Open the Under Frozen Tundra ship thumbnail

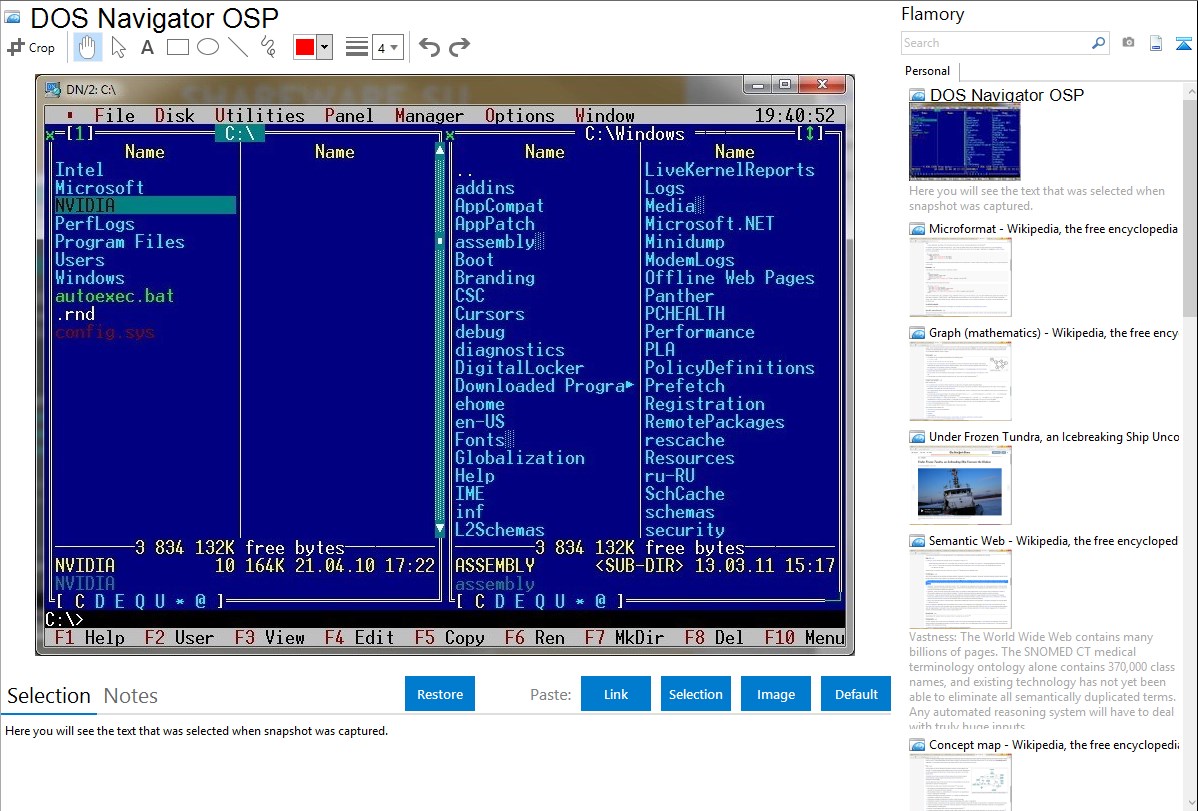[960, 485]
